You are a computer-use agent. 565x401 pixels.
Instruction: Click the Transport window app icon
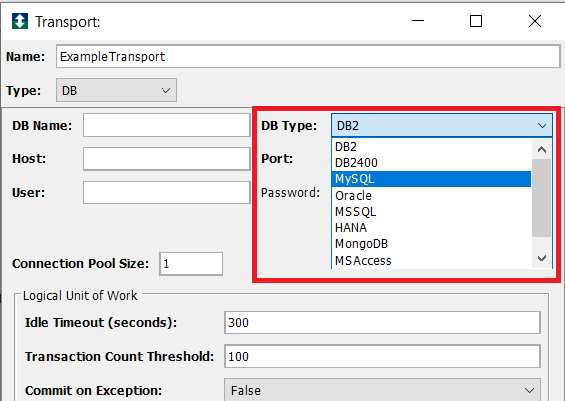click(x=20, y=21)
